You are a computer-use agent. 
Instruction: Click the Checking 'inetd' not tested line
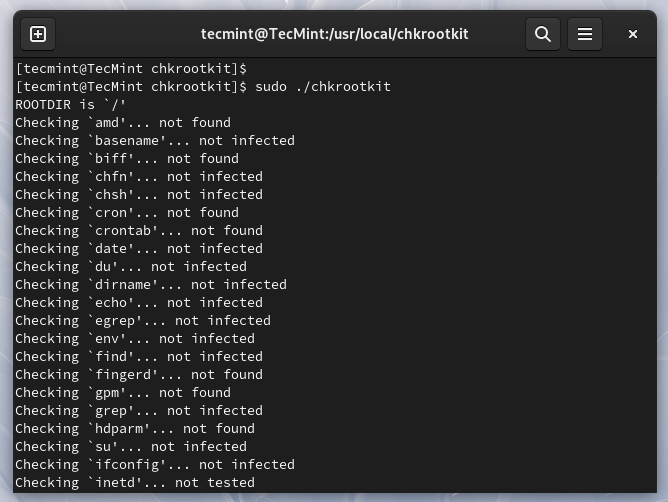coord(134,483)
